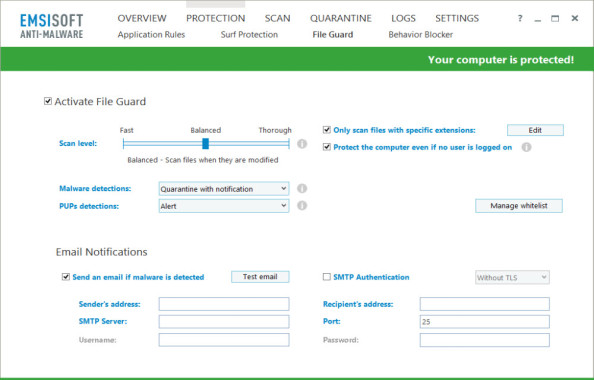The image size is (594, 380).
Task: Go to the Overview tab
Action: [142, 18]
